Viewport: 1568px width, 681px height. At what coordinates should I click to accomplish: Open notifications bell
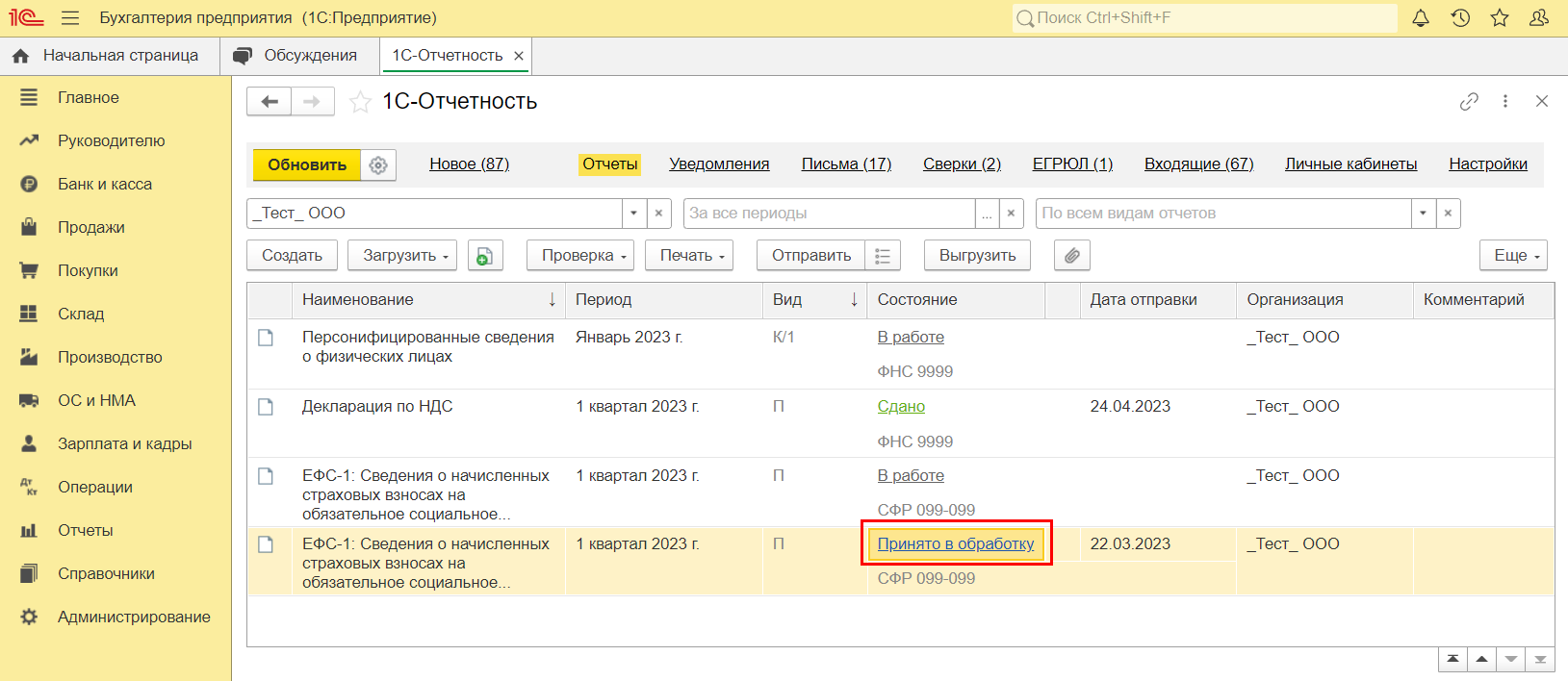pos(1421,18)
